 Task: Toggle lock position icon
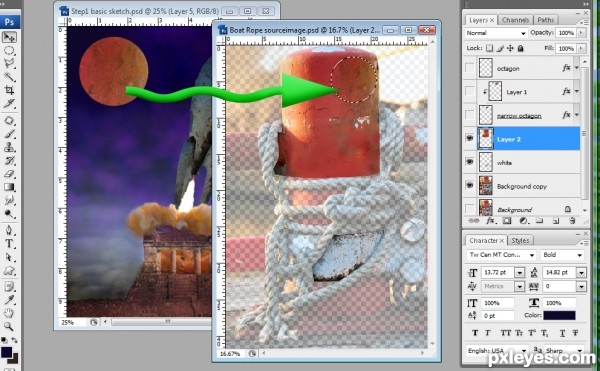tap(510, 48)
